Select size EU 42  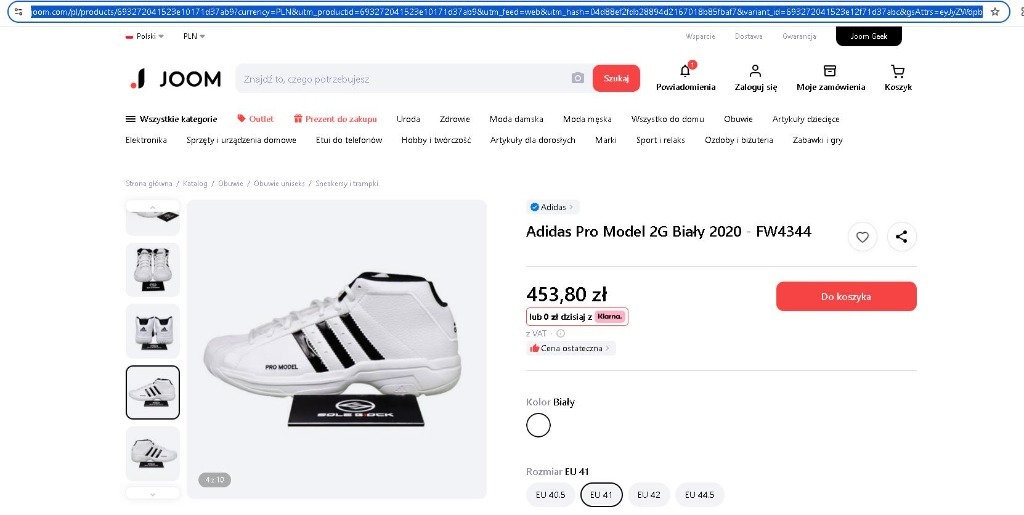[x=648, y=495]
